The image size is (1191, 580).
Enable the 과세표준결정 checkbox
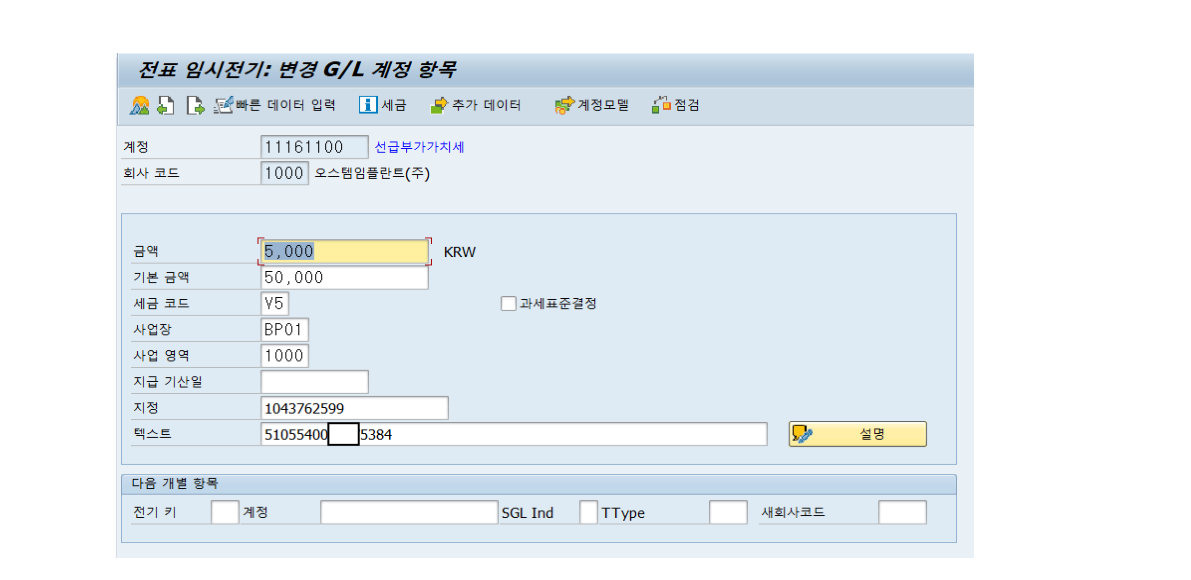pos(508,303)
